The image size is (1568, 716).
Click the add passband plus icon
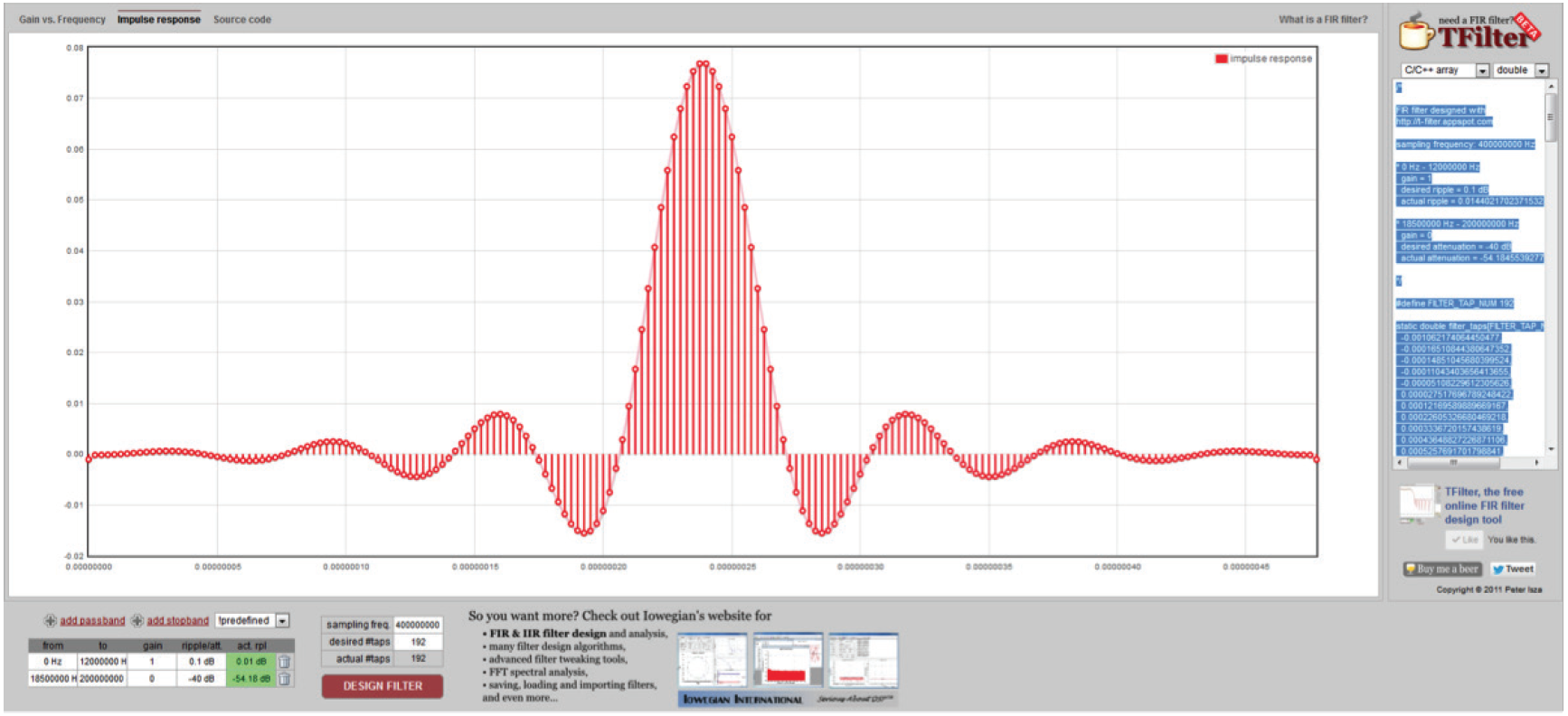pyautogui.click(x=51, y=621)
